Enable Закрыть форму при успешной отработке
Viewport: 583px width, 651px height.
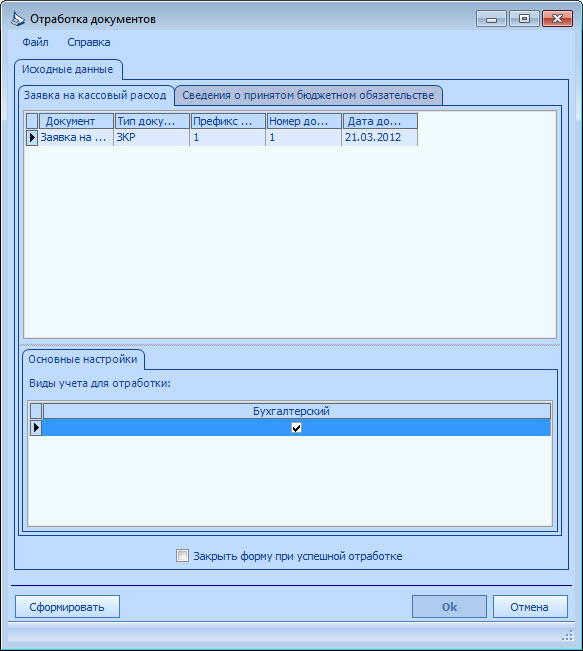(182, 556)
